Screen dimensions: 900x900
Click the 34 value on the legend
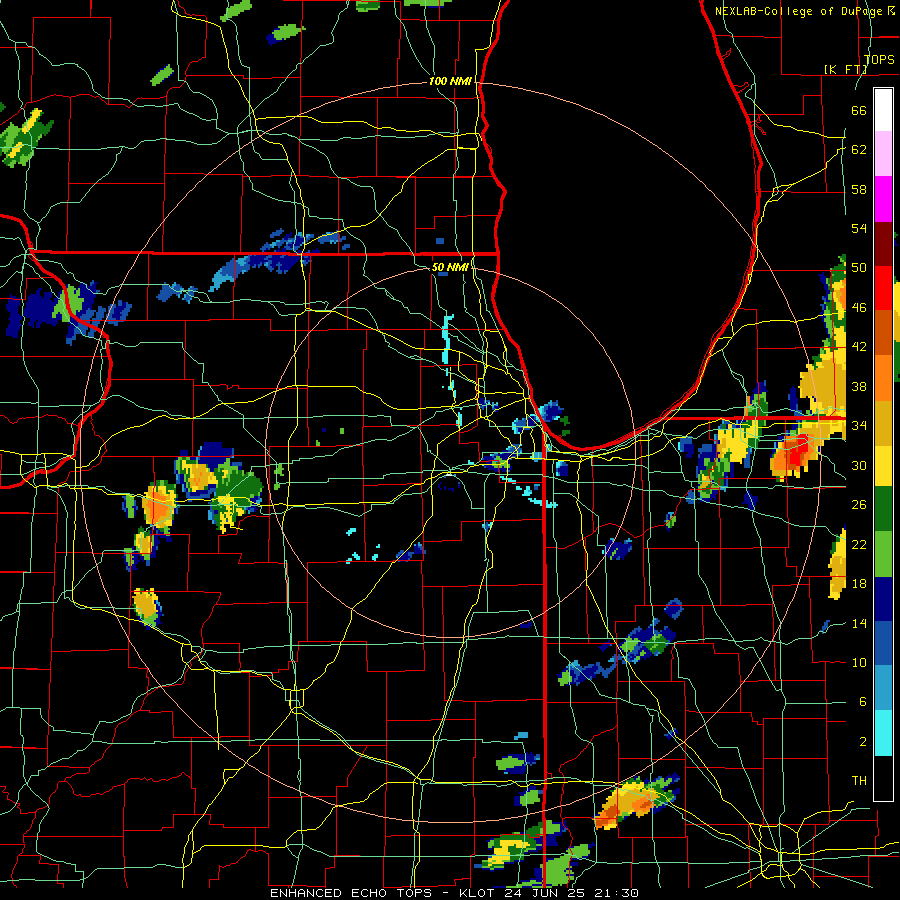coord(859,426)
